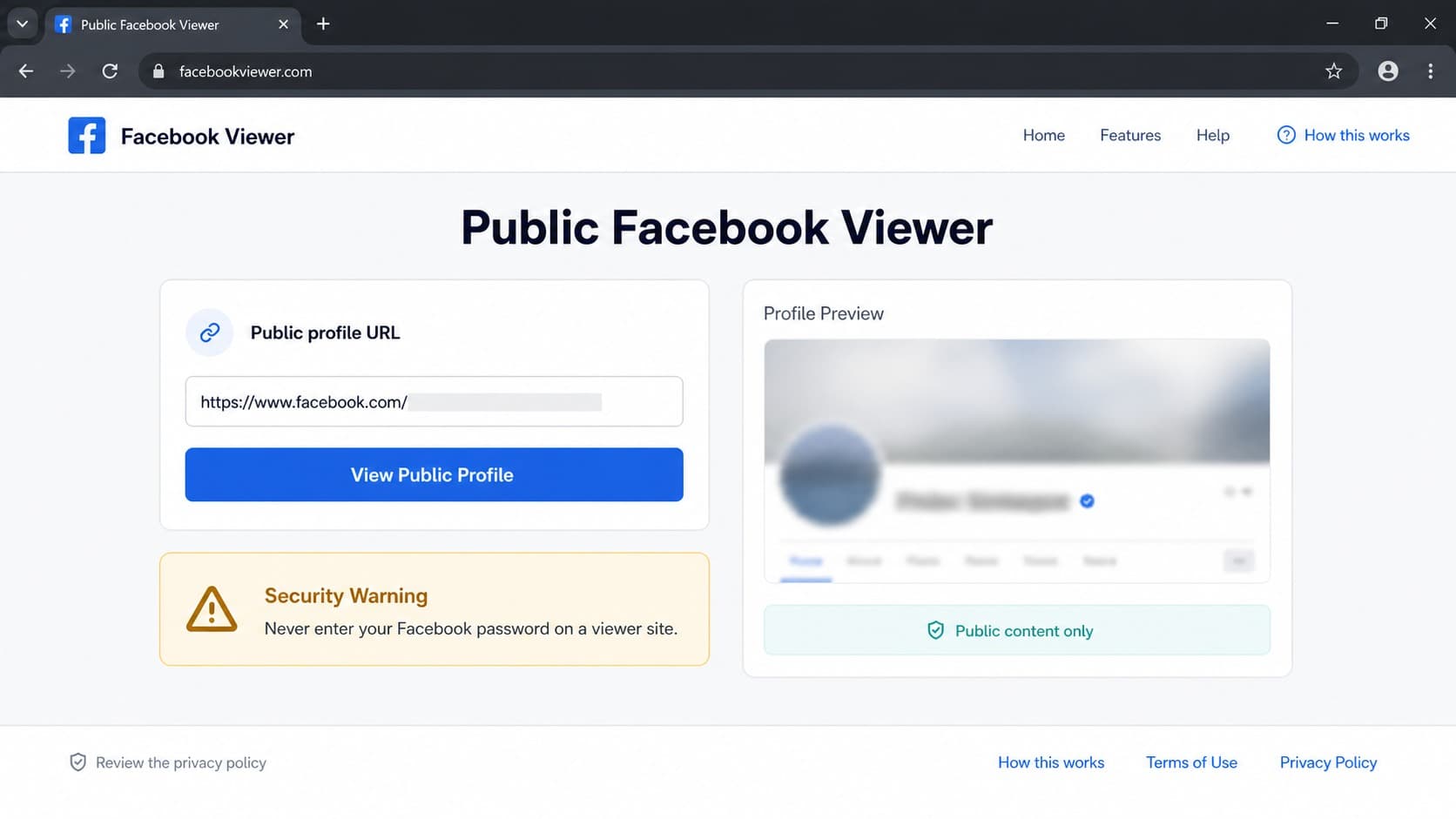Screen dimensions: 1456x819
Task: Click the question mark icon in header
Action: (x=1286, y=135)
